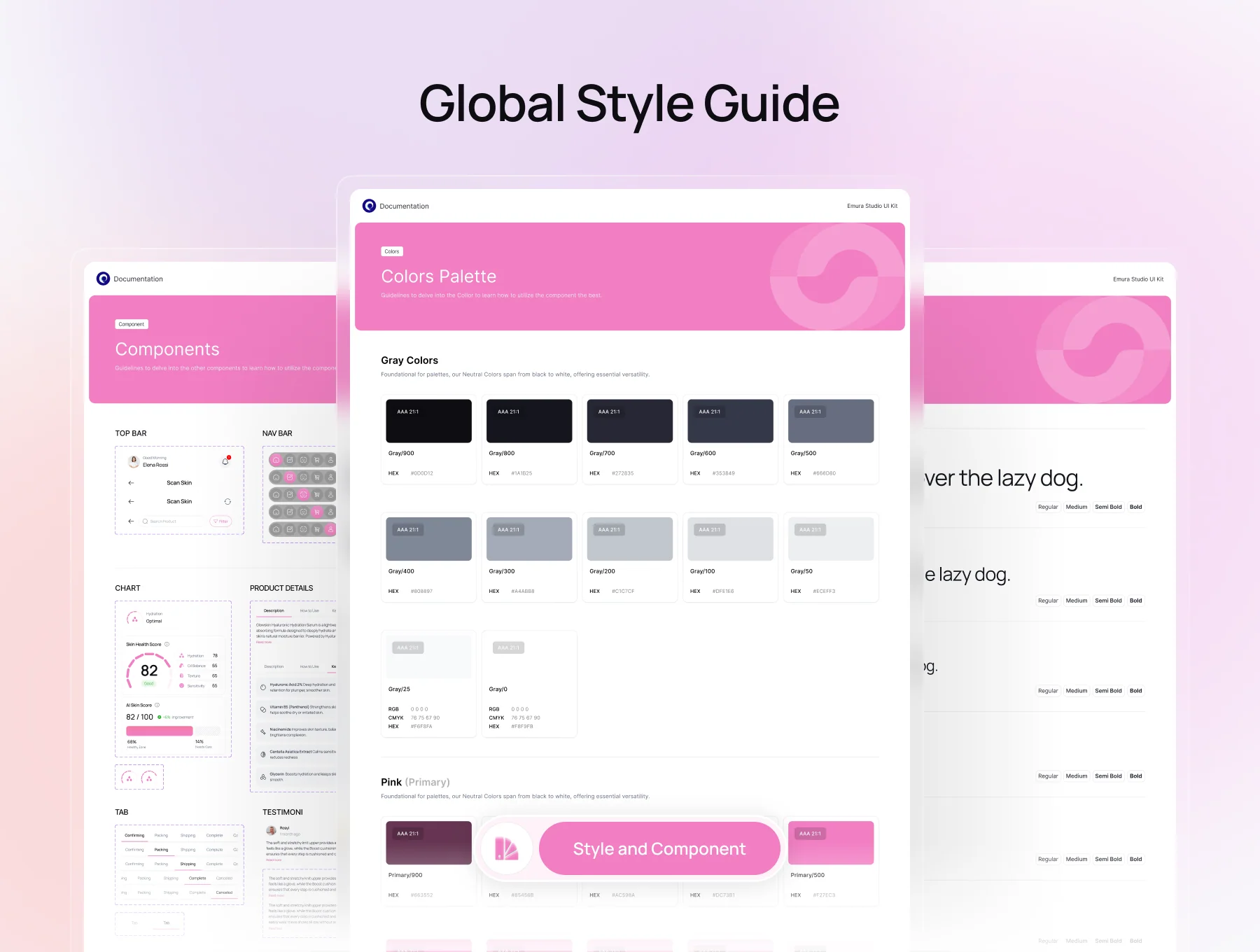The height and width of the screenshot is (952, 1260).
Task: Click the palette icon beside Style and Component
Action: [x=507, y=848]
